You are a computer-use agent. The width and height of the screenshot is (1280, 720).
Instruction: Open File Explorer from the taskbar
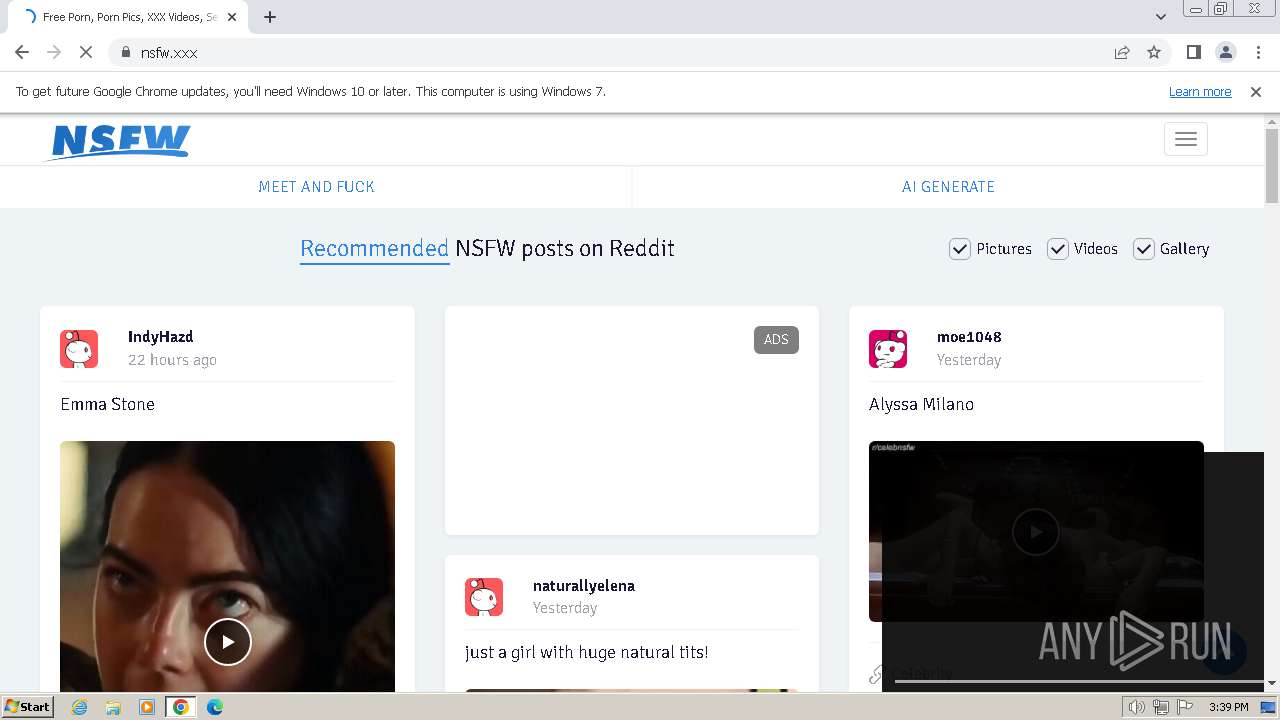click(113, 707)
